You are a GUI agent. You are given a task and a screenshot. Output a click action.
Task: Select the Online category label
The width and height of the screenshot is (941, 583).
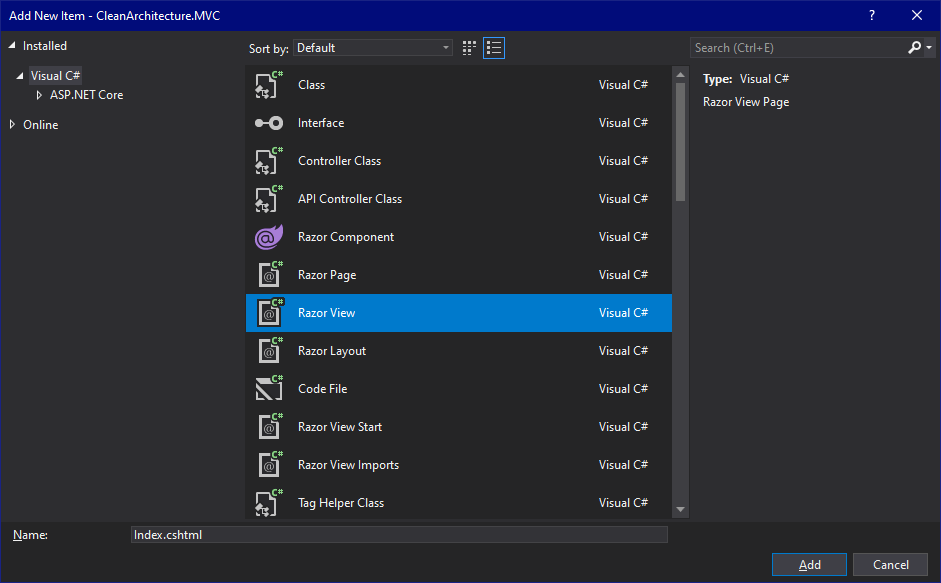[x=41, y=125]
